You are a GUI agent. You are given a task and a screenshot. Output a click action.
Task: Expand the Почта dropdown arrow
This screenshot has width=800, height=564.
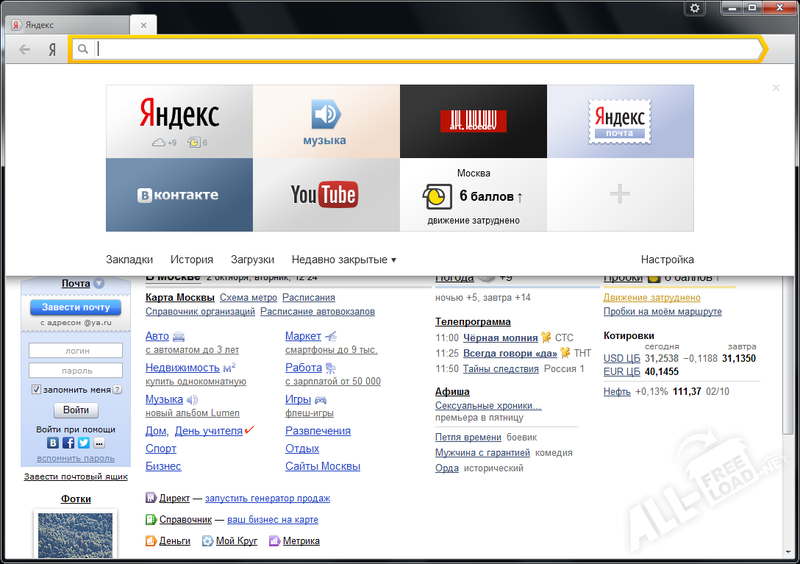[99, 284]
